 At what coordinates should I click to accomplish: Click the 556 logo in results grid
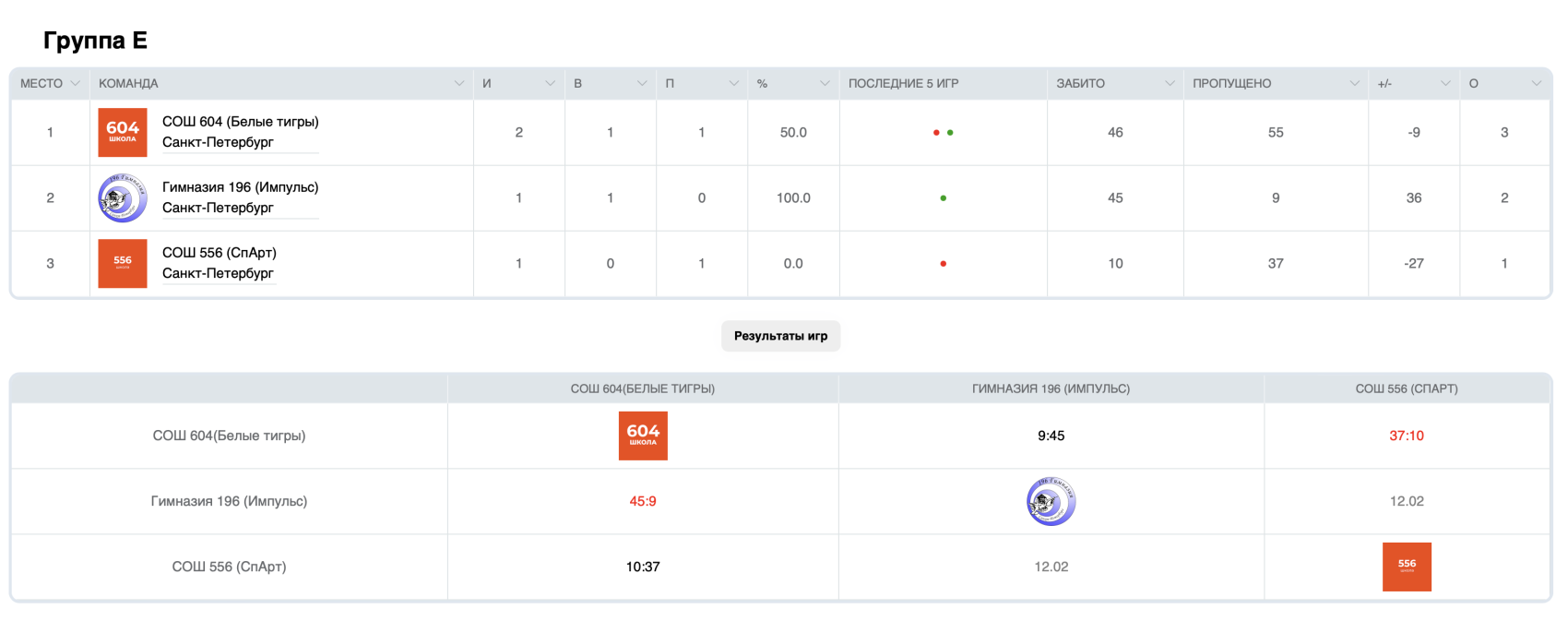tap(1407, 567)
